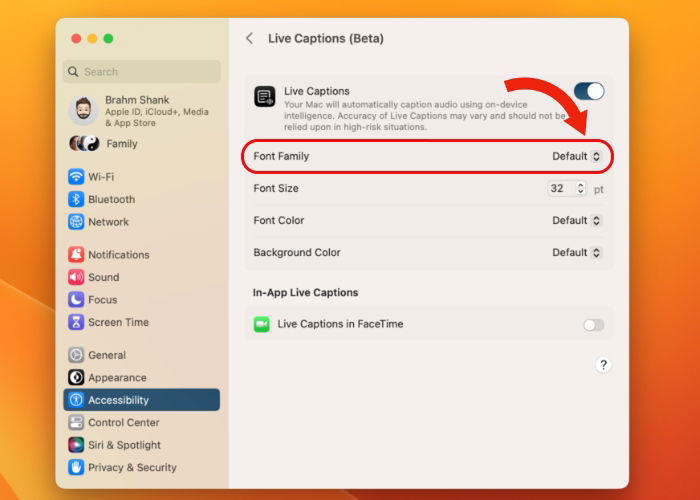Select Focus in the sidebar
This screenshot has width=700, height=500.
(x=142, y=300)
